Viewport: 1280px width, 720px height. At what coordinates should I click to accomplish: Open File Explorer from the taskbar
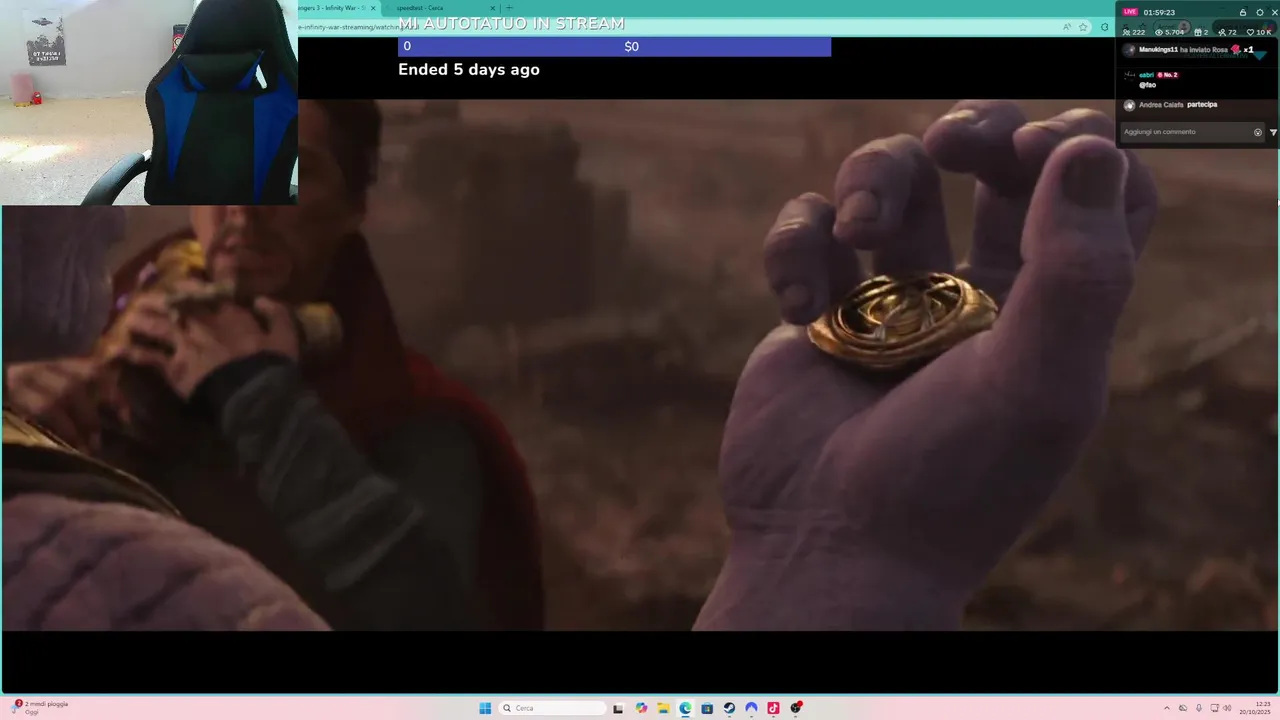(x=663, y=708)
